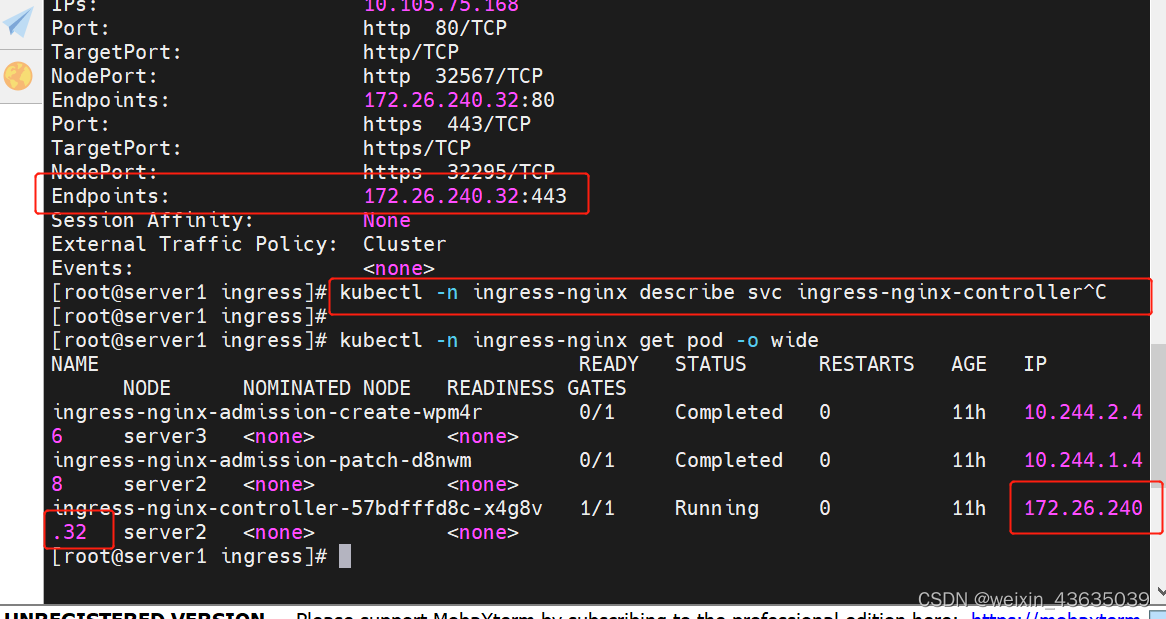The image size is (1166, 619).
Task: Click the 'kubectl -n ingress-nginx describe svc' command line
Action: (x=723, y=292)
